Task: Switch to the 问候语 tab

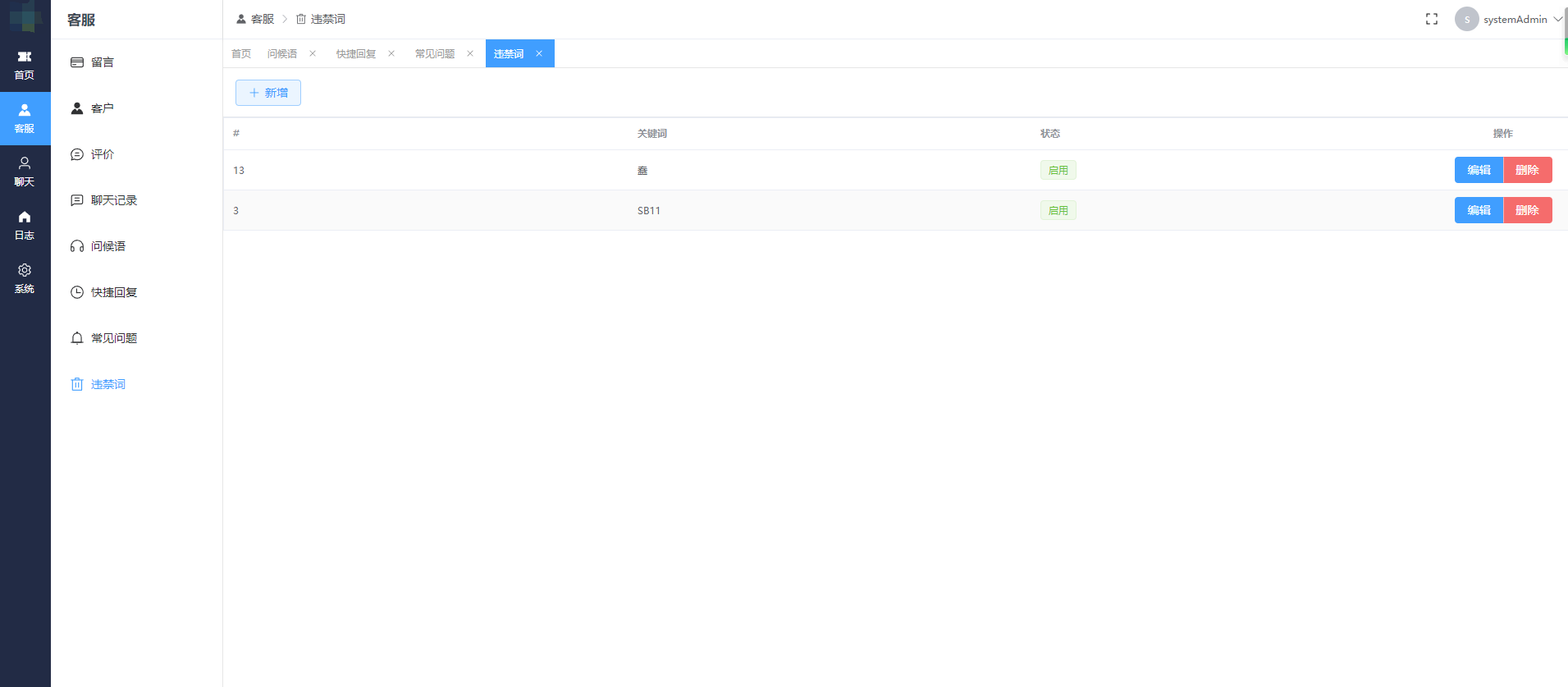Action: (282, 53)
